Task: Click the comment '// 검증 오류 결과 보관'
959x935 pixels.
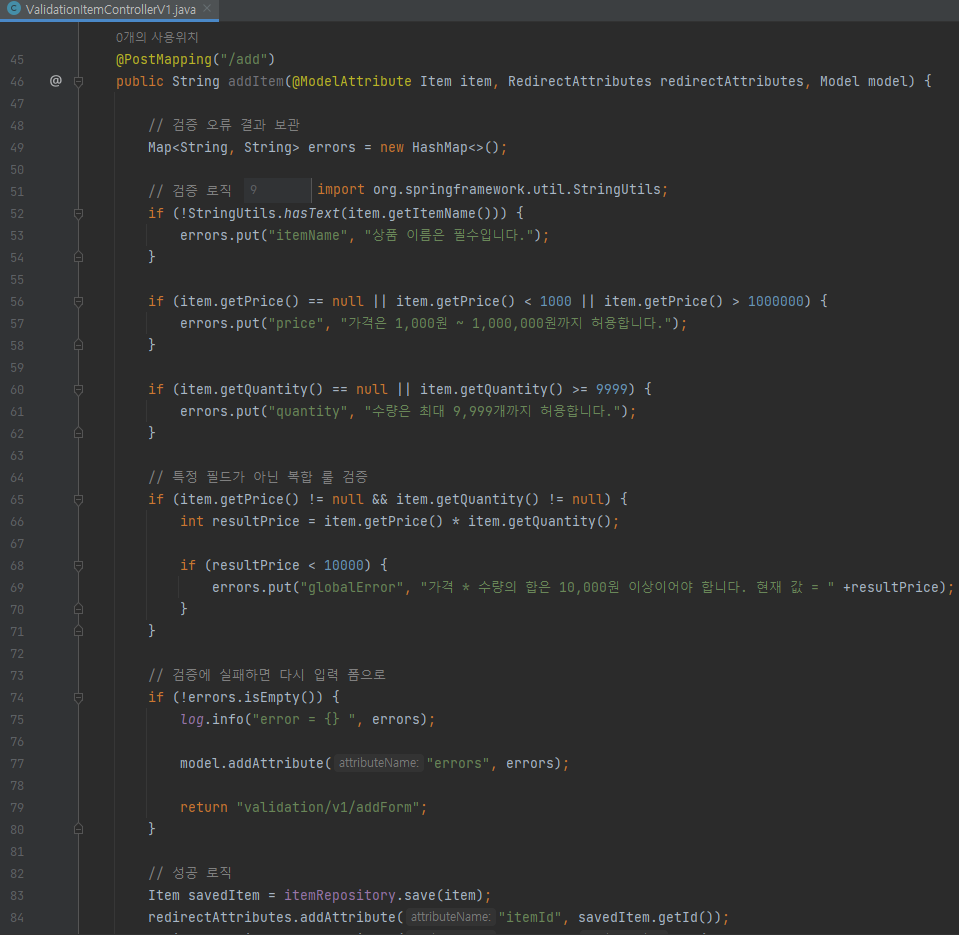Action: tap(224, 125)
